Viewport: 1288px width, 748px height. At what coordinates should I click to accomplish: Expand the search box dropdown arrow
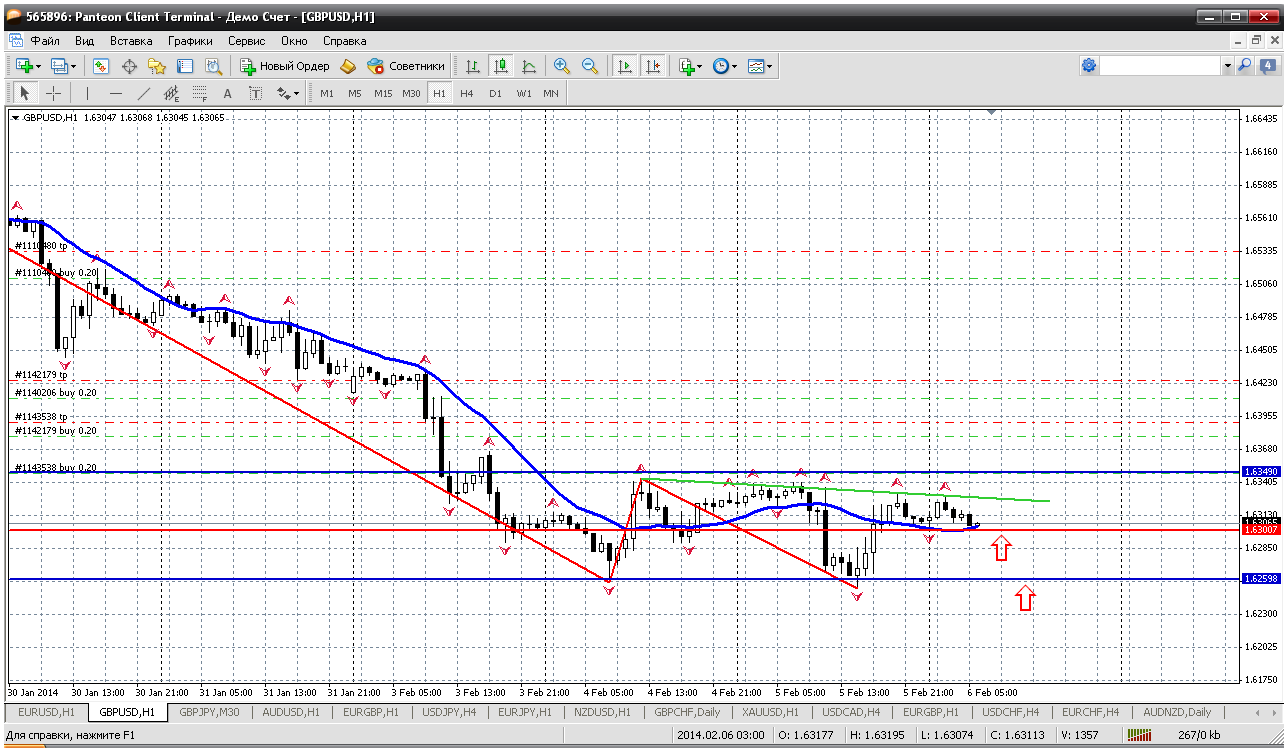1228,65
